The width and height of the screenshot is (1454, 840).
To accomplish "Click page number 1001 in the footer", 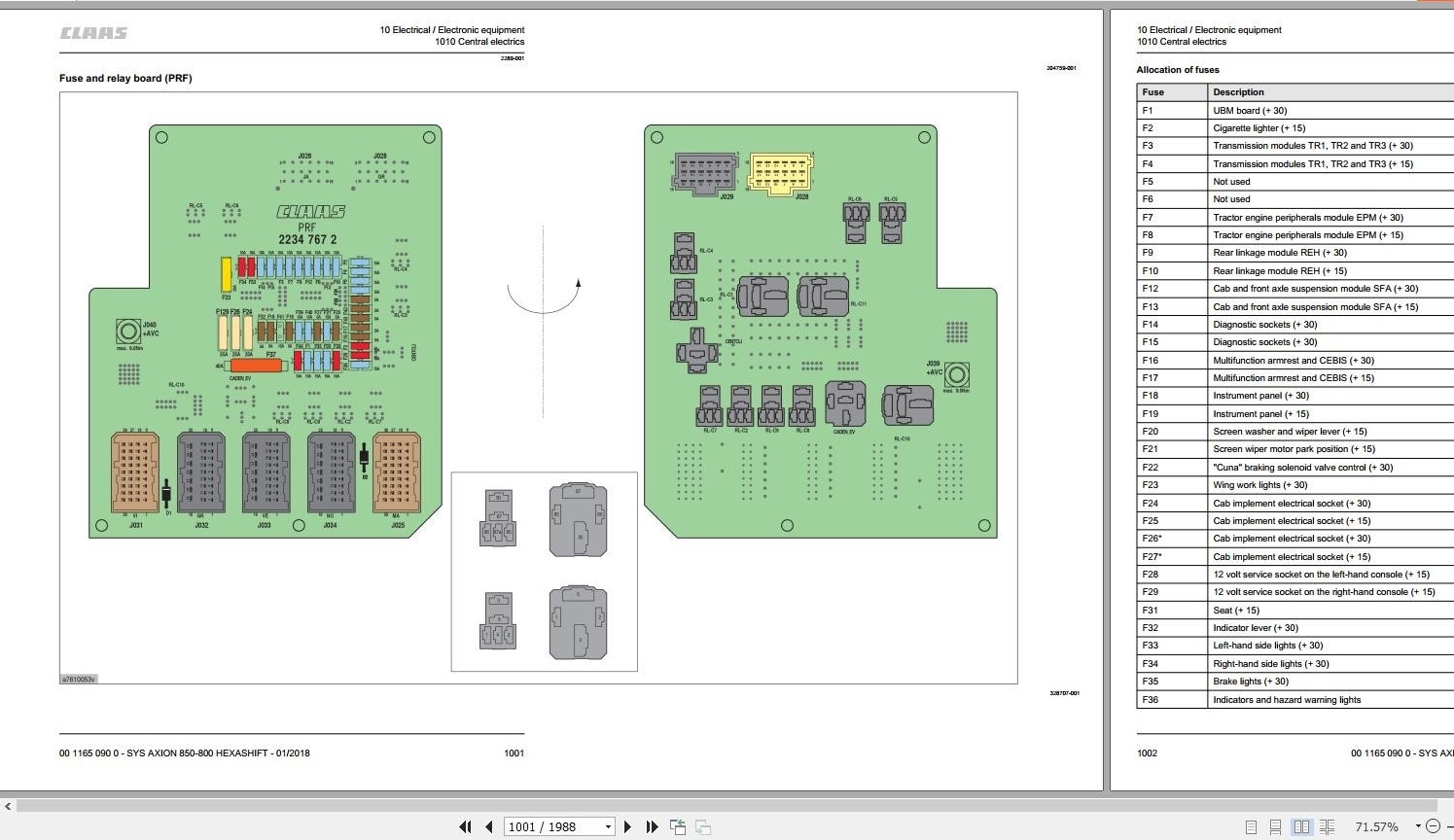I will (x=514, y=752).
